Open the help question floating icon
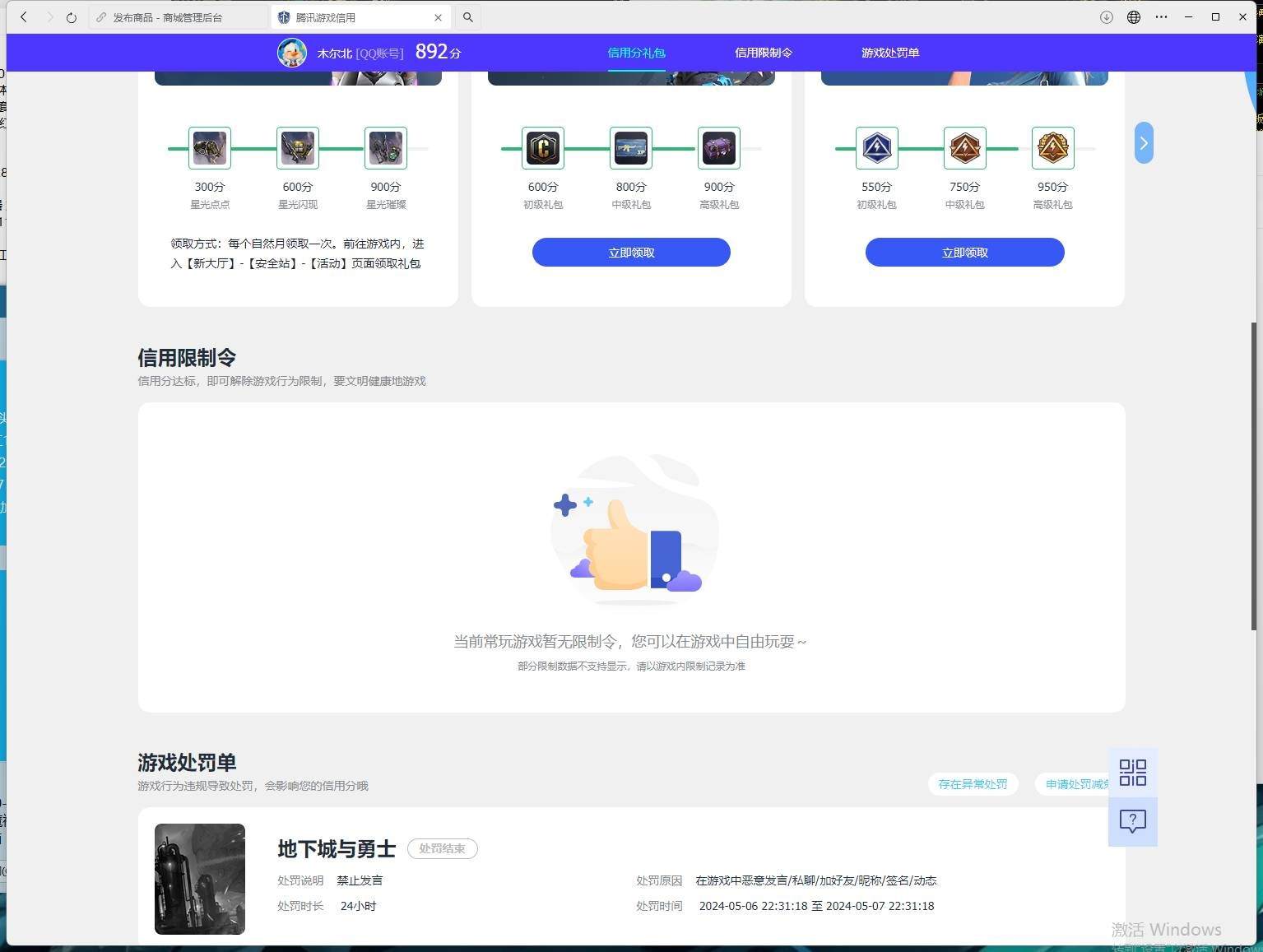Screen dimensions: 1263x952 tap(1133, 821)
